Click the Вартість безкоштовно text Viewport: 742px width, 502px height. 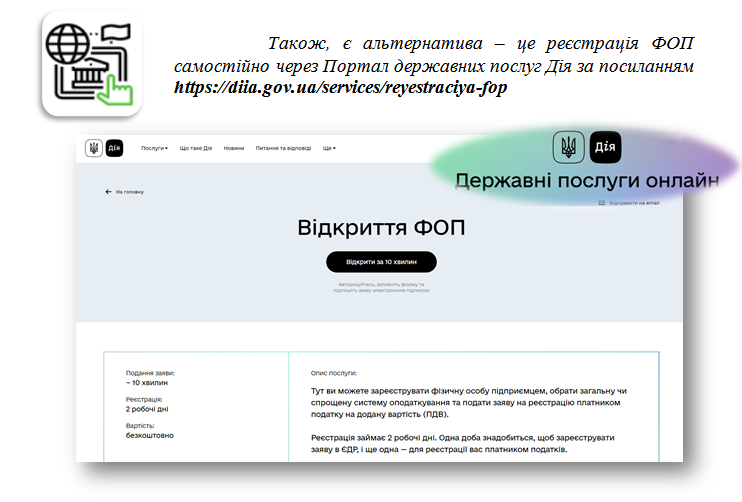point(150,431)
